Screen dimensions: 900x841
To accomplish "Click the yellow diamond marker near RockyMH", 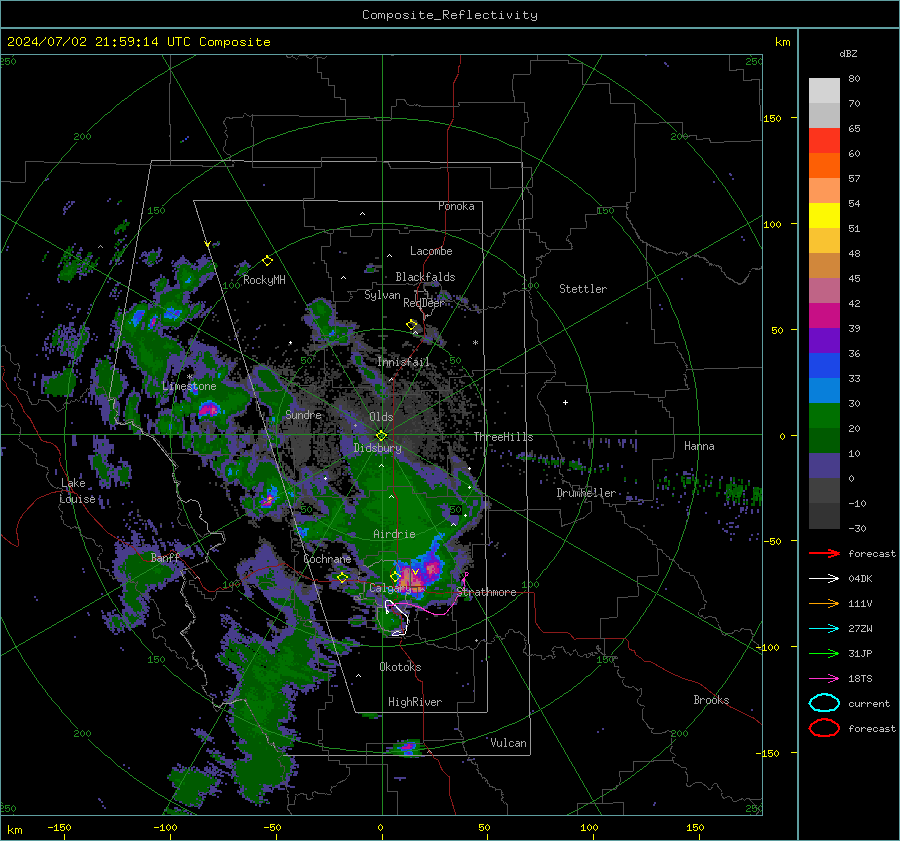I will 267,261.
